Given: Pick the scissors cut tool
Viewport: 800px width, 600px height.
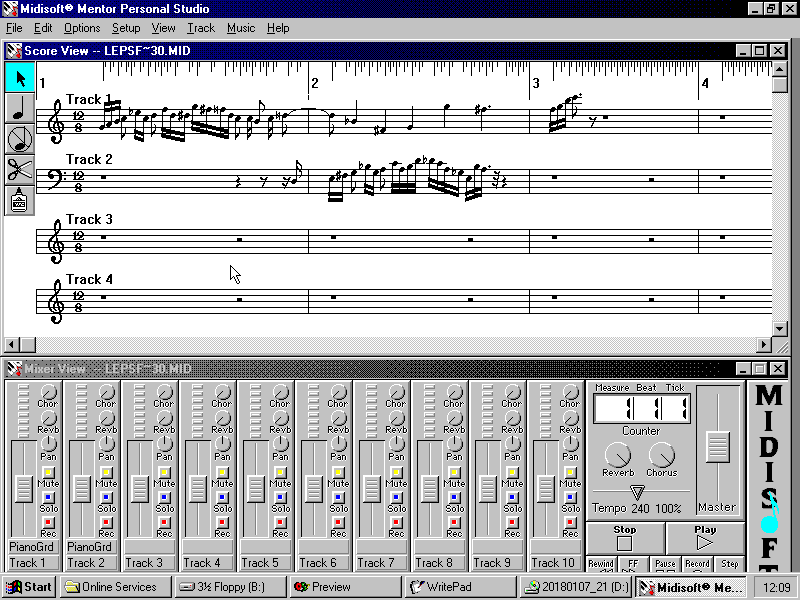Looking at the screenshot, I should click(19, 169).
